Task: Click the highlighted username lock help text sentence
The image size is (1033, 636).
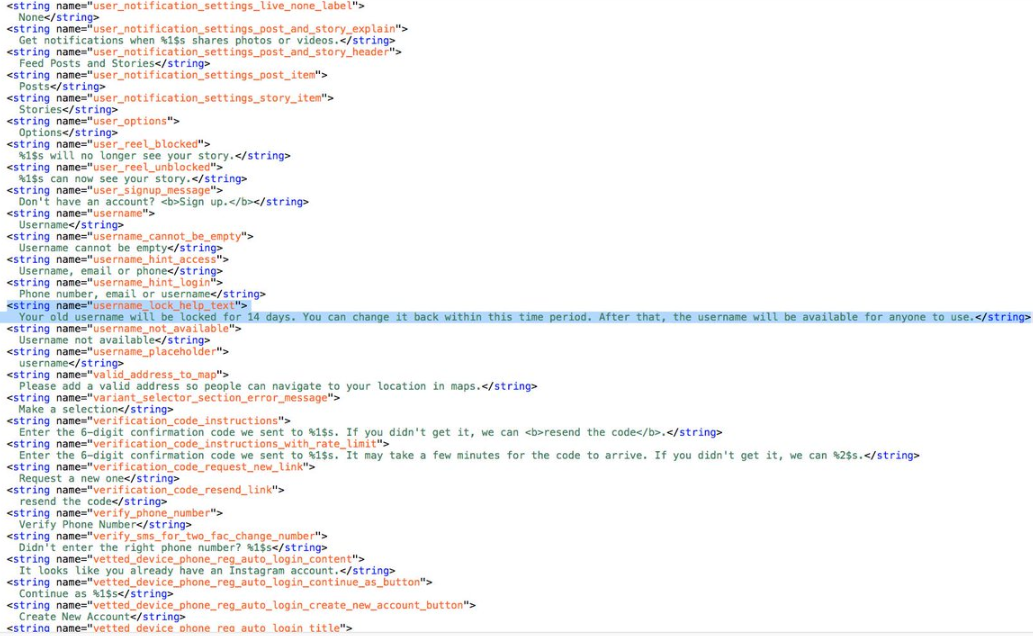Action: click(496, 317)
